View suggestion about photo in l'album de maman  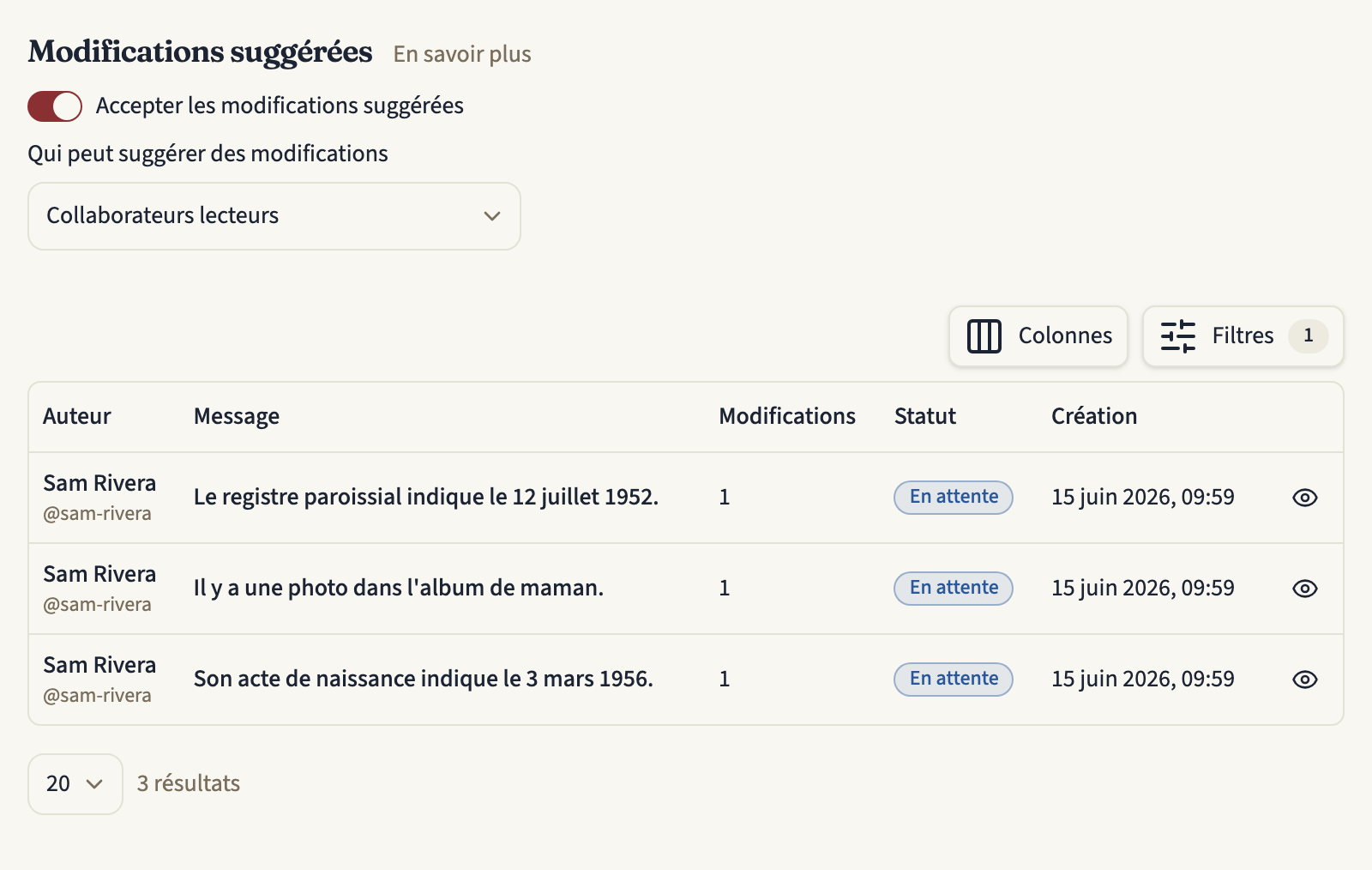pos(1304,589)
